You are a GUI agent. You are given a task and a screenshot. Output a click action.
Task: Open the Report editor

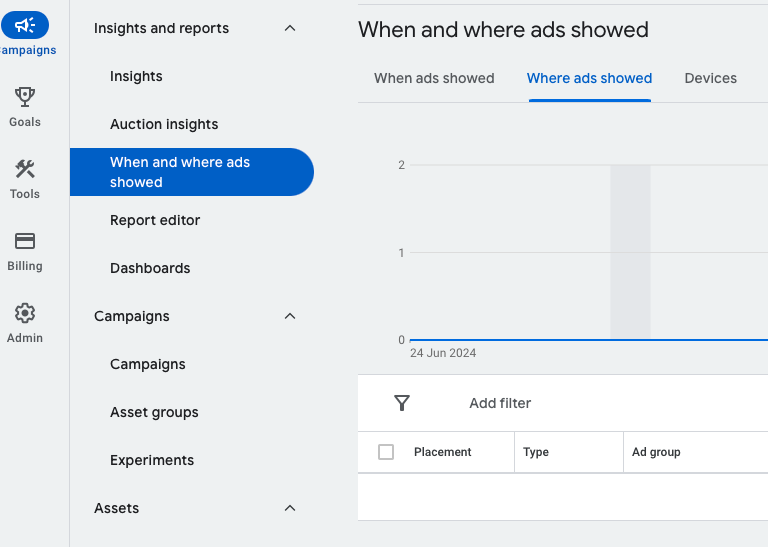pos(155,220)
